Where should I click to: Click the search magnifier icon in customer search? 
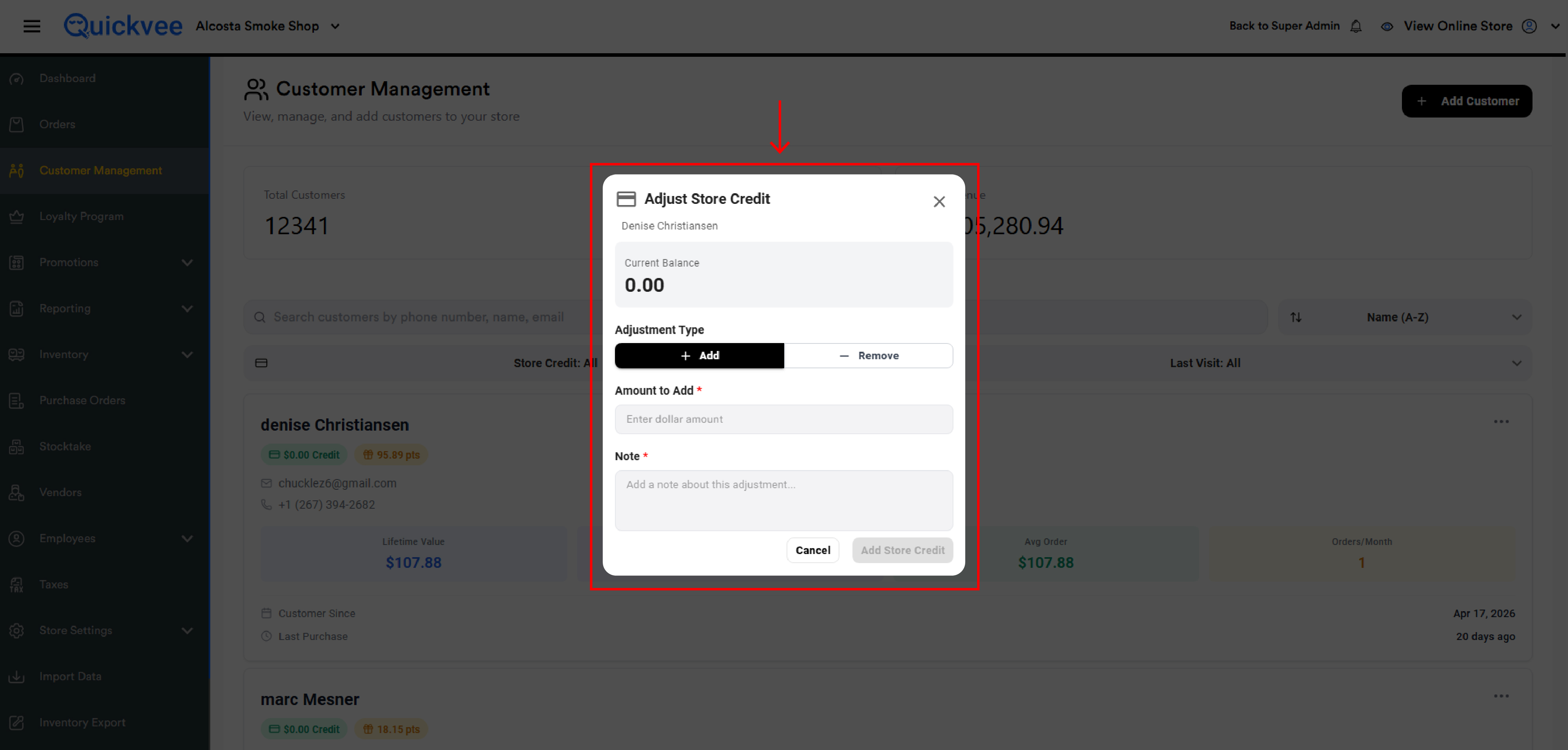259,317
